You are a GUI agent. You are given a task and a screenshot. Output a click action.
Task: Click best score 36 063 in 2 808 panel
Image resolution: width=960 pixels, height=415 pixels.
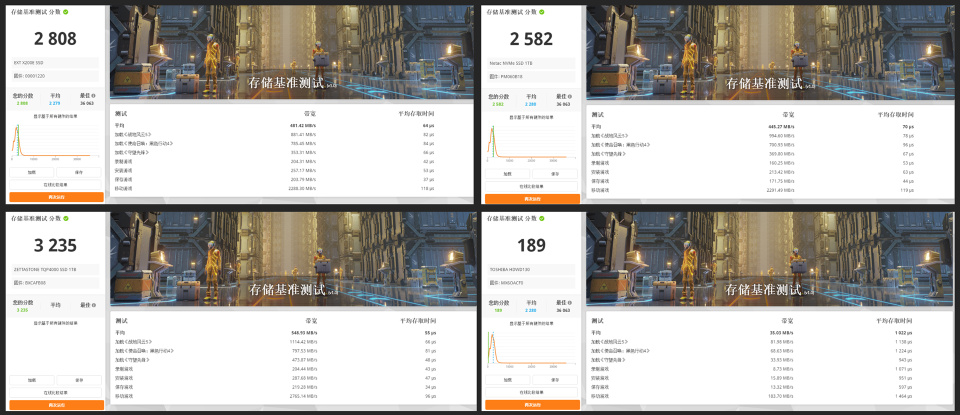tap(86, 103)
